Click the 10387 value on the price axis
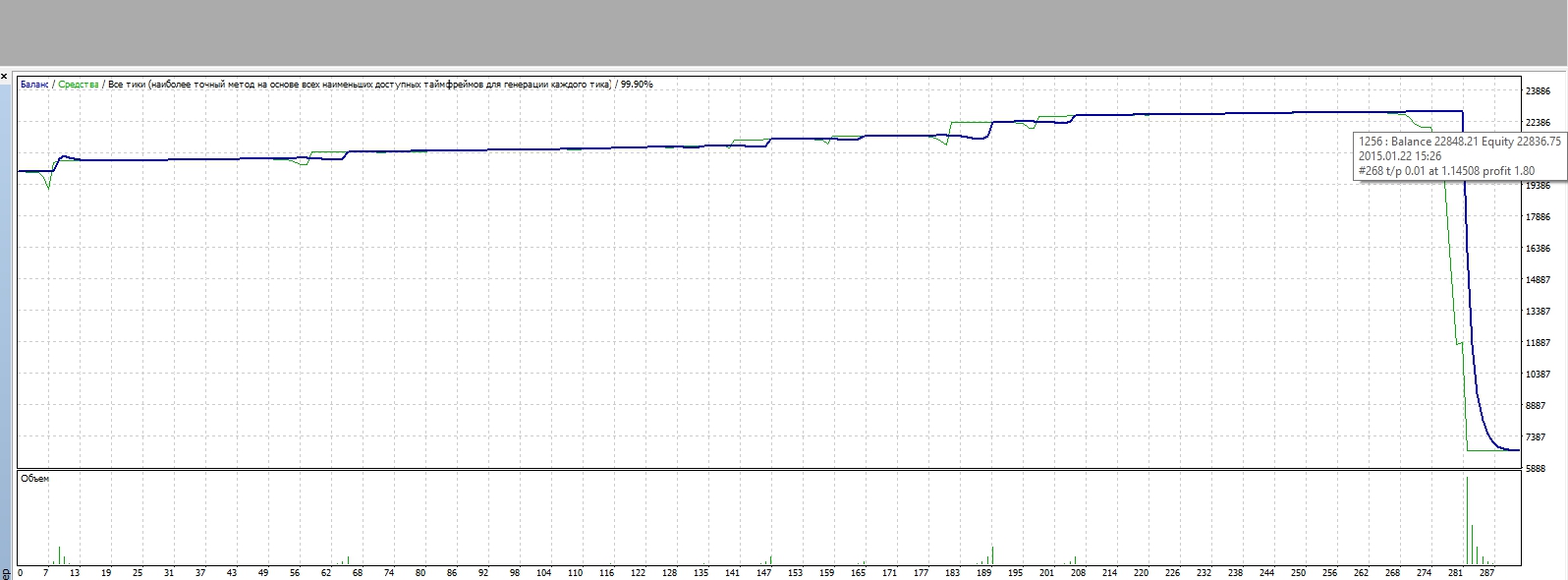The image size is (1568, 580). (1538, 375)
